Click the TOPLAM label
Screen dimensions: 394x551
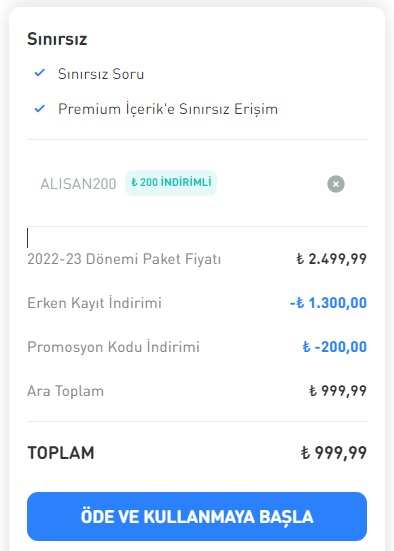pos(61,453)
